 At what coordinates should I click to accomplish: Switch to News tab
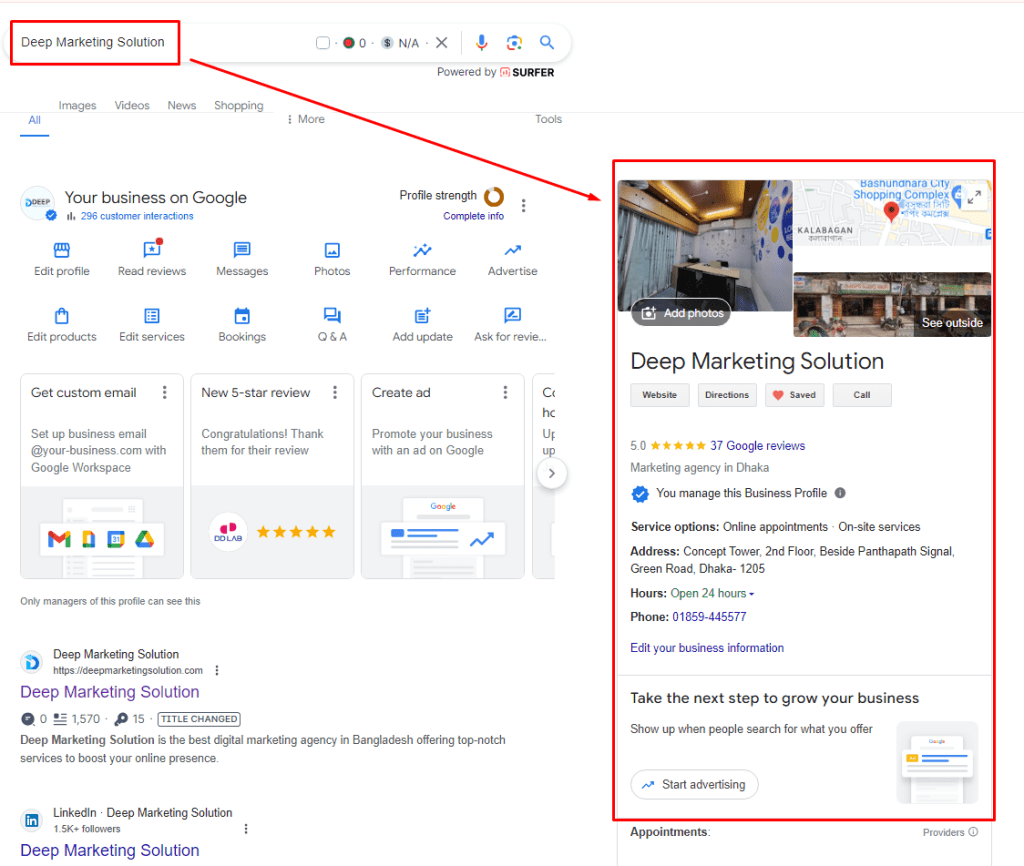(x=182, y=105)
